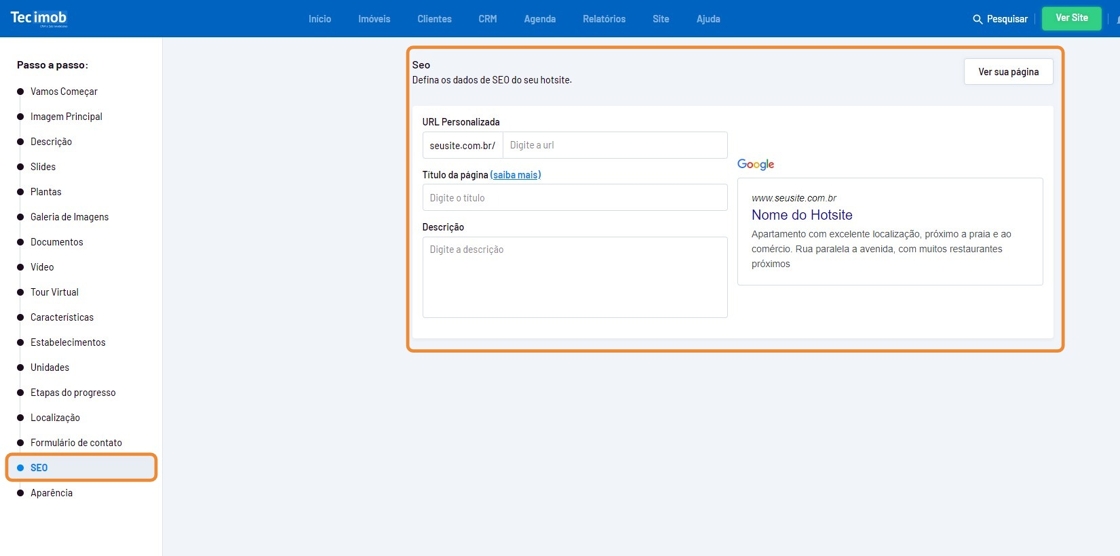Image resolution: width=1120 pixels, height=556 pixels.
Task: Go to the Clientes menu
Action: 434,19
